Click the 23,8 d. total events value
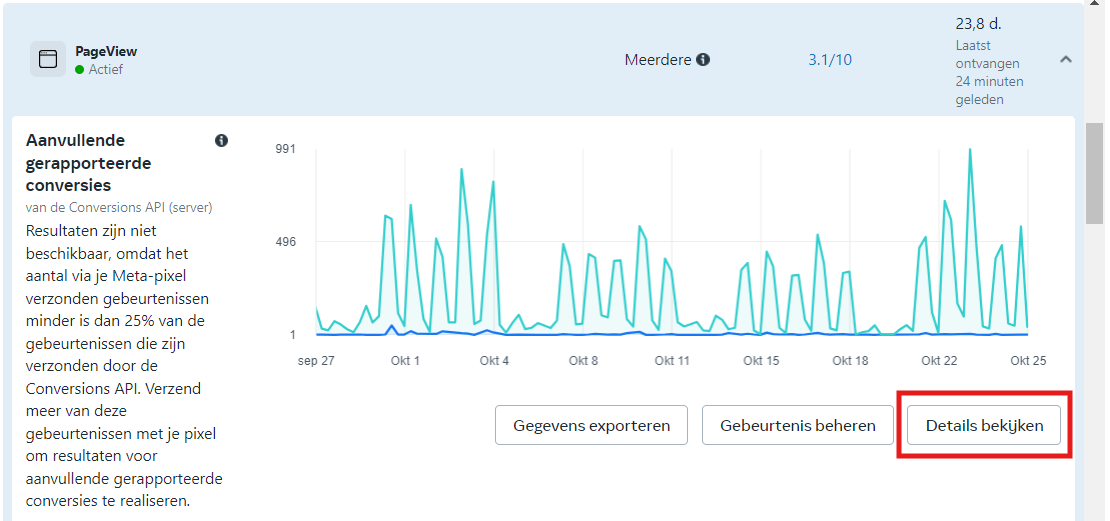This screenshot has width=1110, height=521. click(978, 23)
